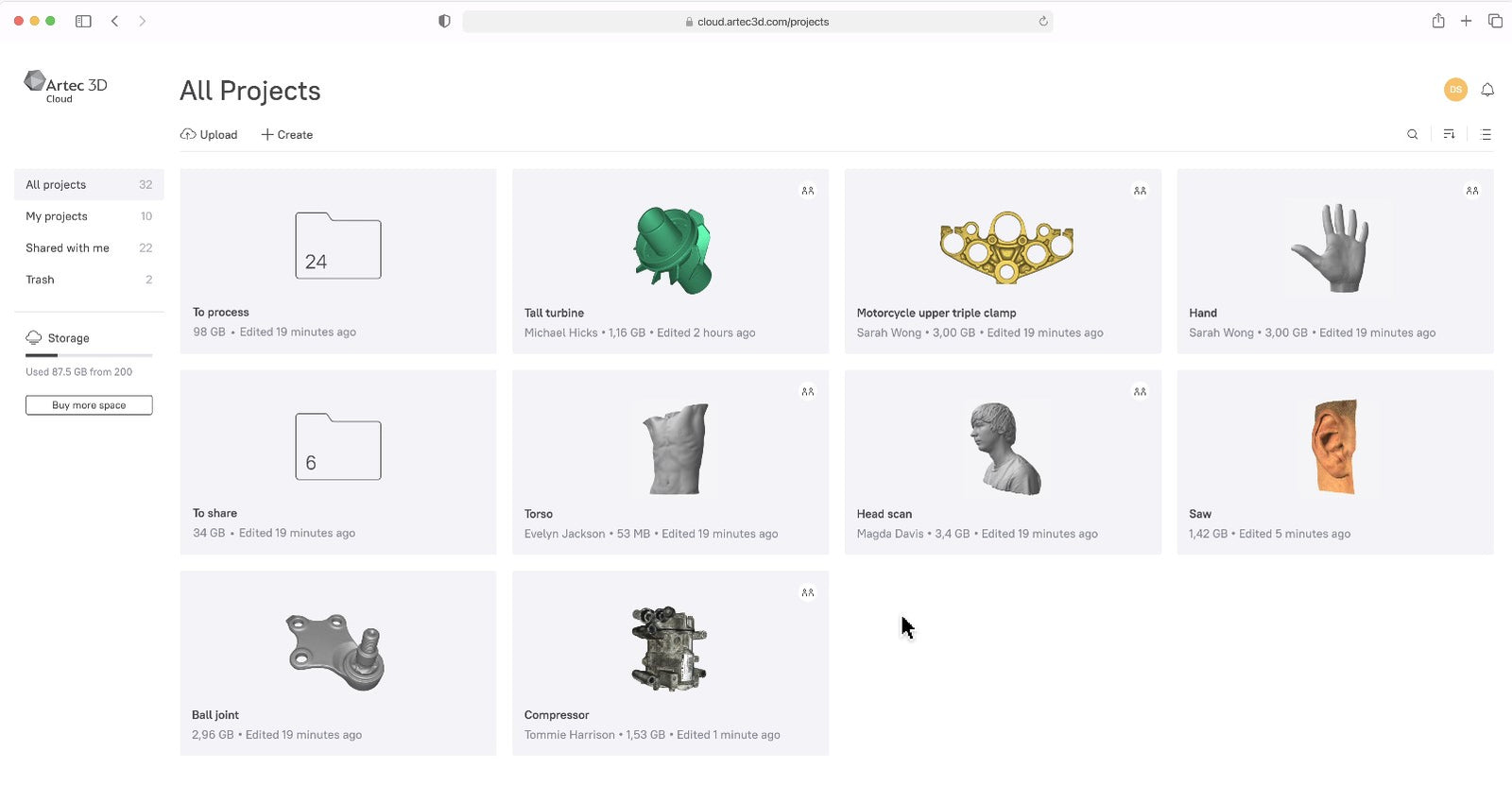Open the notifications bell
Screen dimensions: 1512x785
[x=1487, y=90]
